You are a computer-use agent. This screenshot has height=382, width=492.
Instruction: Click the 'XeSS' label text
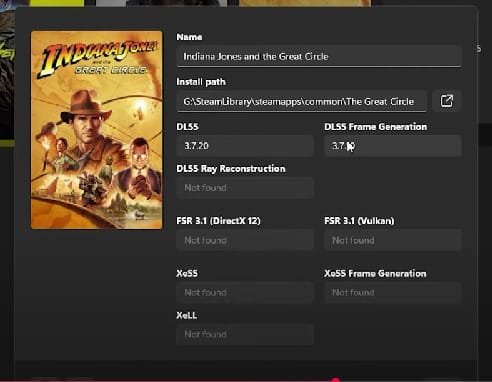tap(187, 273)
